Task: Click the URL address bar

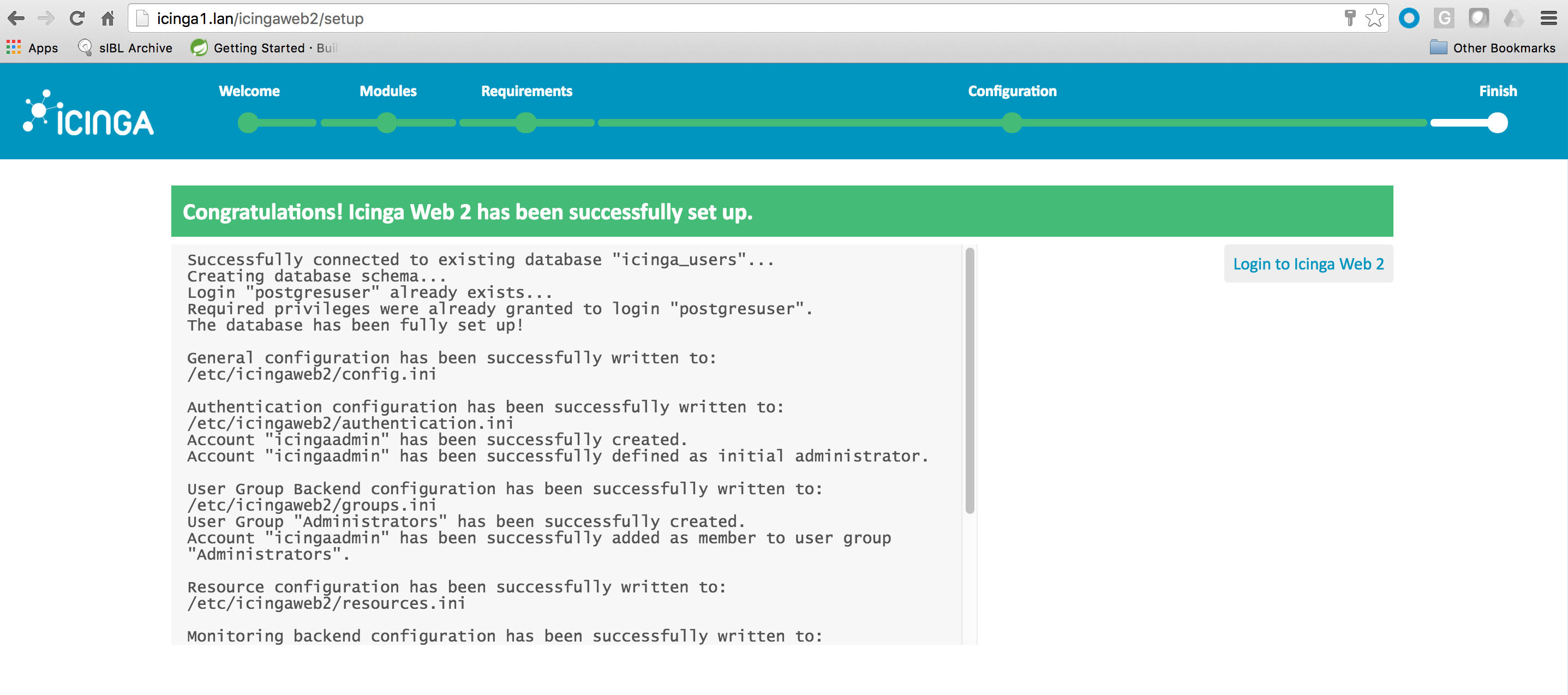Action: point(731,18)
